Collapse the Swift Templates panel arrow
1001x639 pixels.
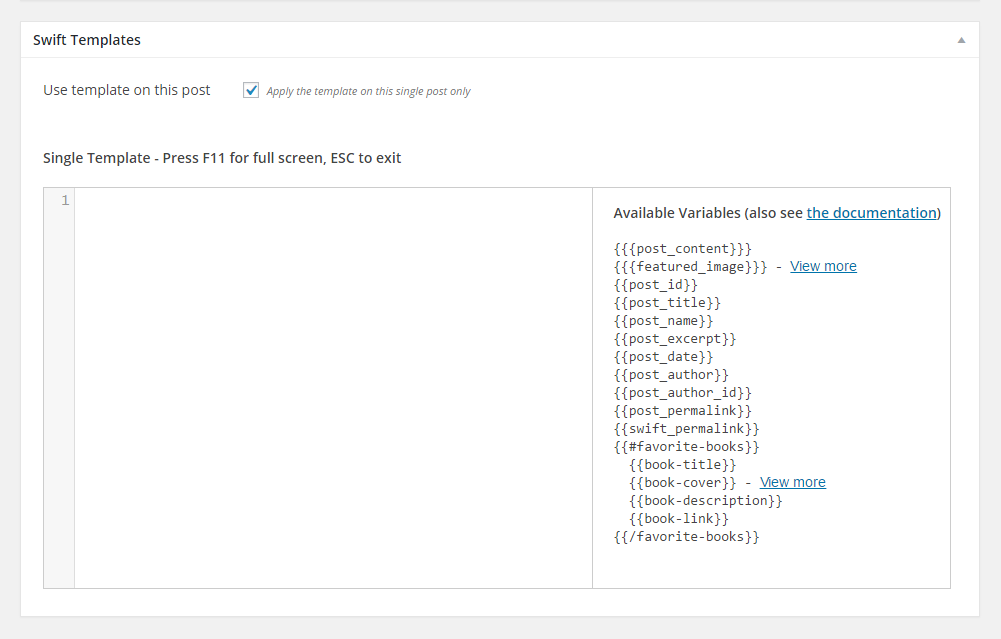[961, 40]
